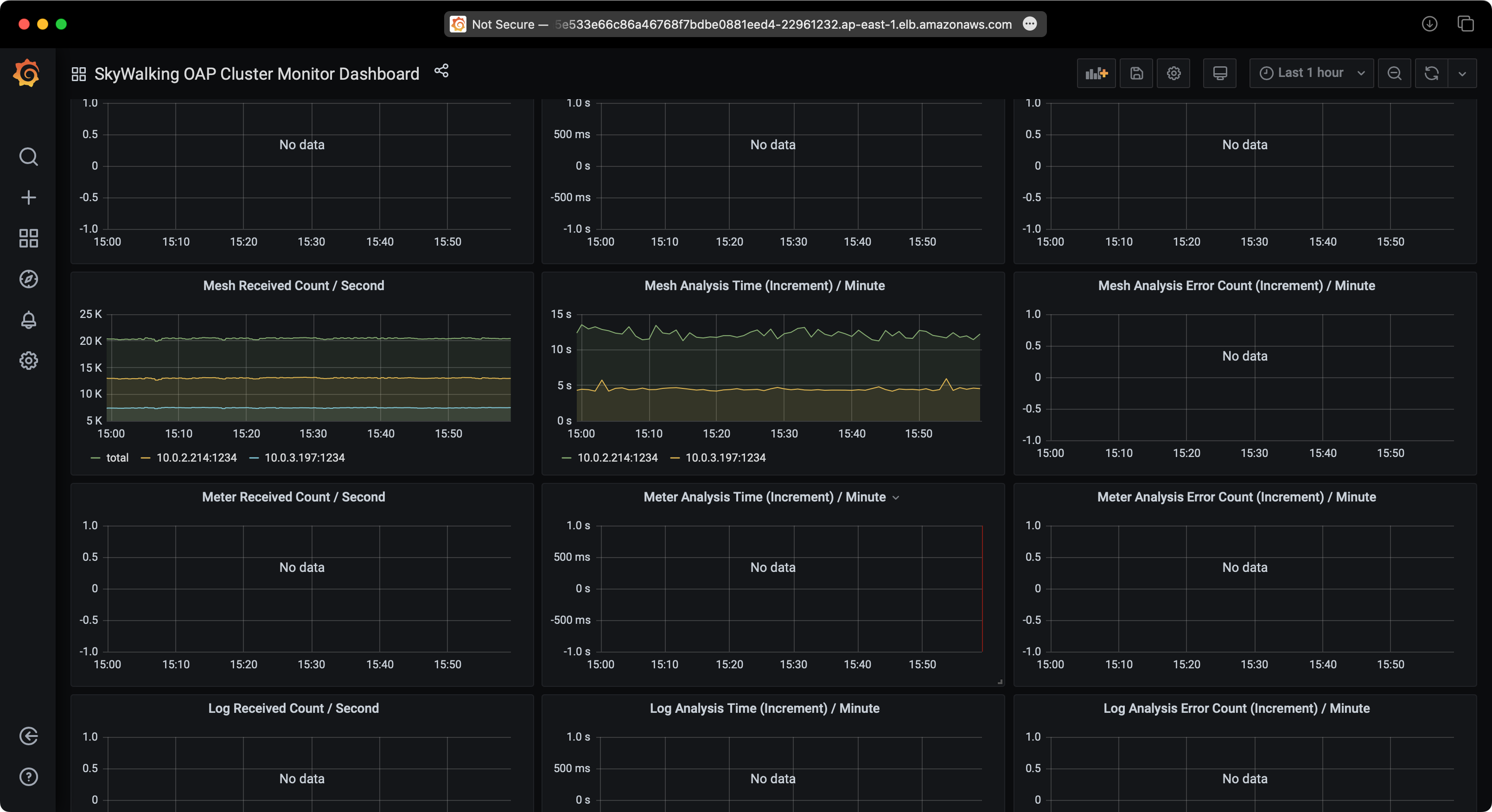Toggle 10.0.2.214:1234 in Mesh Analysis Time legend
This screenshot has height=812, width=1492.
(617, 457)
